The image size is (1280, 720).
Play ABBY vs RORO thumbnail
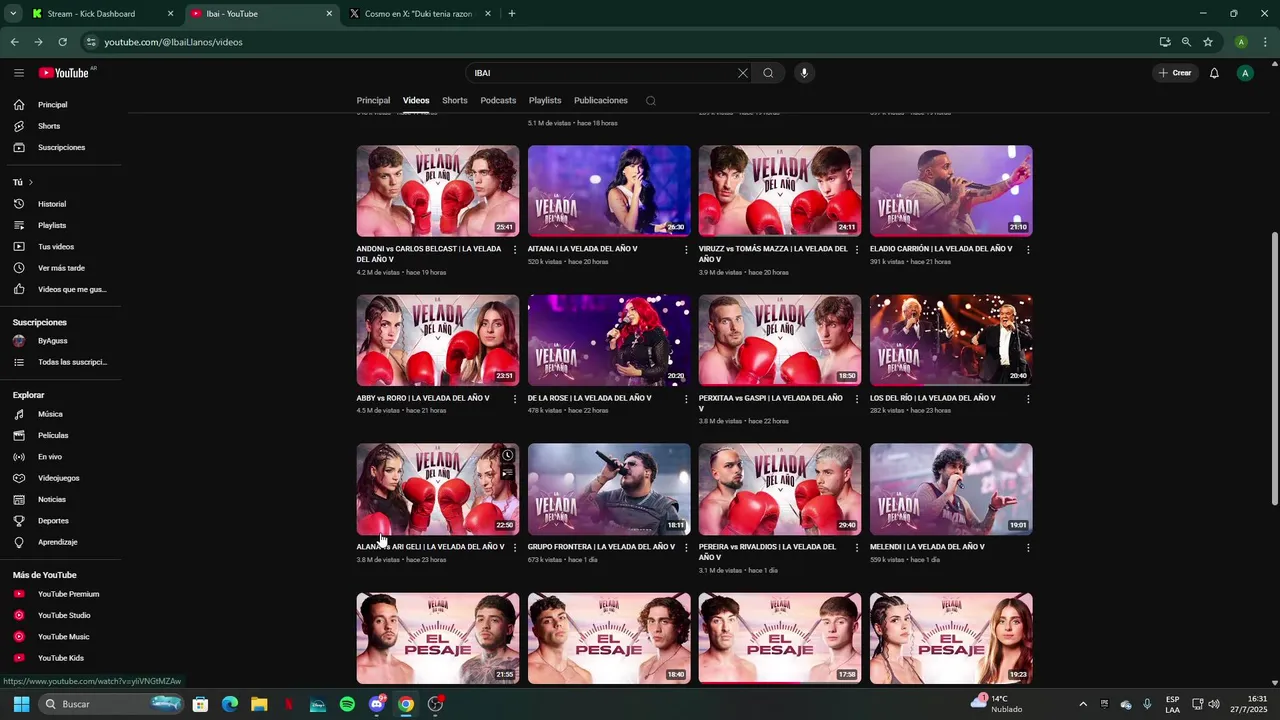tap(438, 340)
